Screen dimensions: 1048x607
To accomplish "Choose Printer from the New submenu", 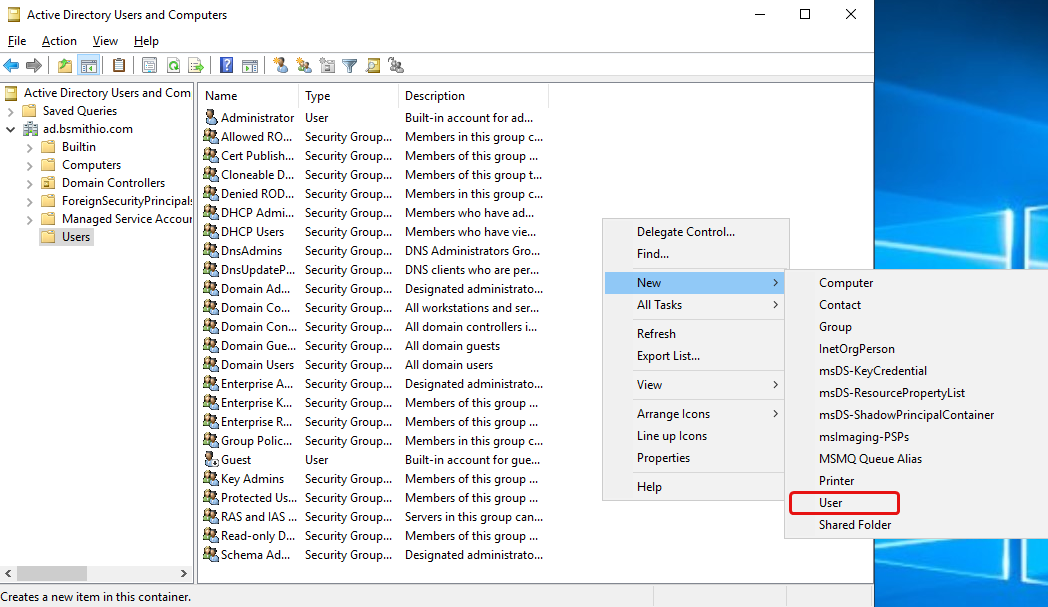I will point(837,481).
